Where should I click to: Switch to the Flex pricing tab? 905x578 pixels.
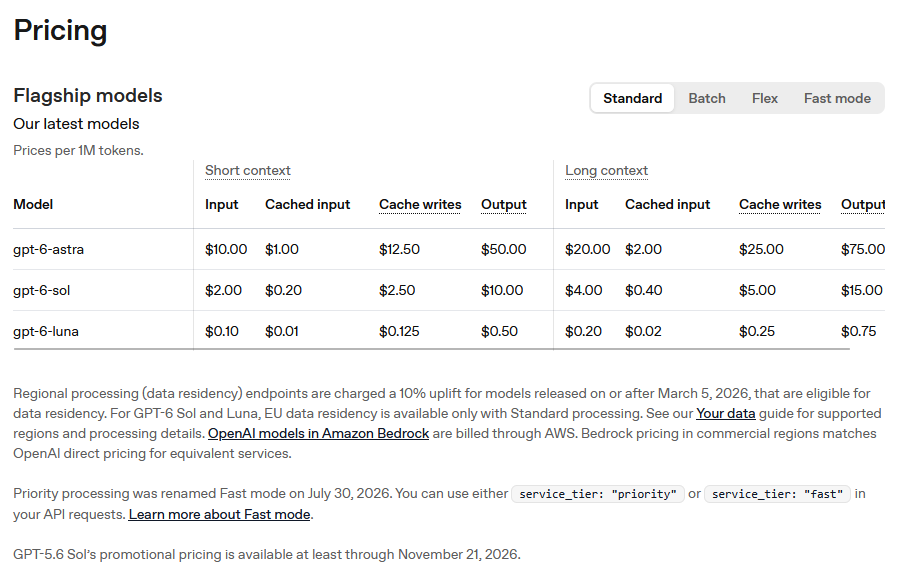tap(765, 98)
